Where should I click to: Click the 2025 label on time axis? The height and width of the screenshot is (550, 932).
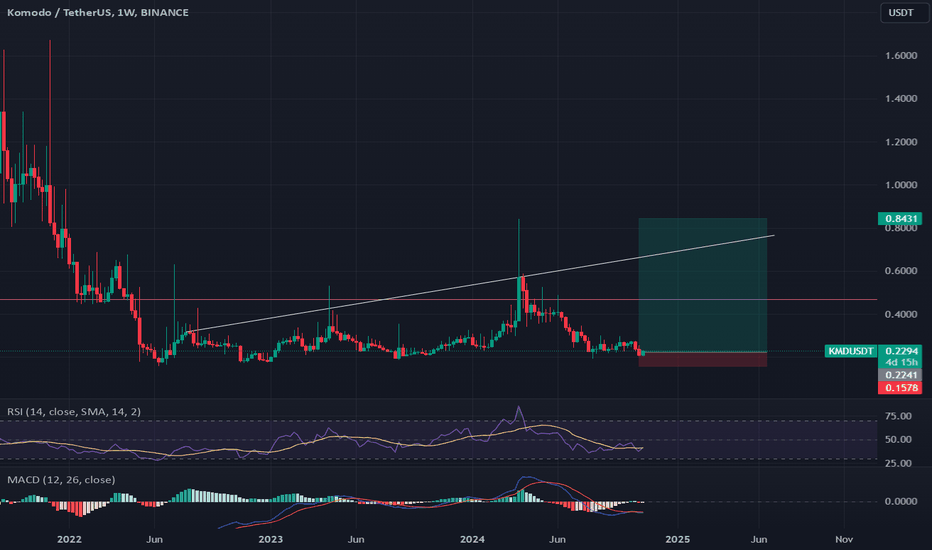click(x=678, y=539)
